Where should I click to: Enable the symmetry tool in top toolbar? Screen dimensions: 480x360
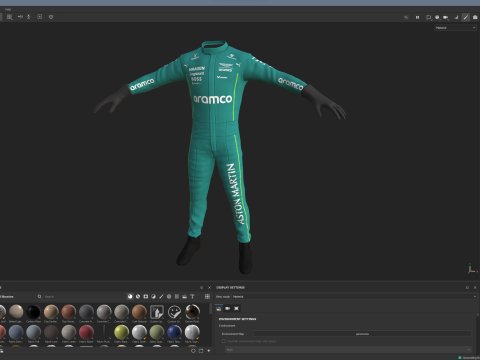click(x=20, y=17)
